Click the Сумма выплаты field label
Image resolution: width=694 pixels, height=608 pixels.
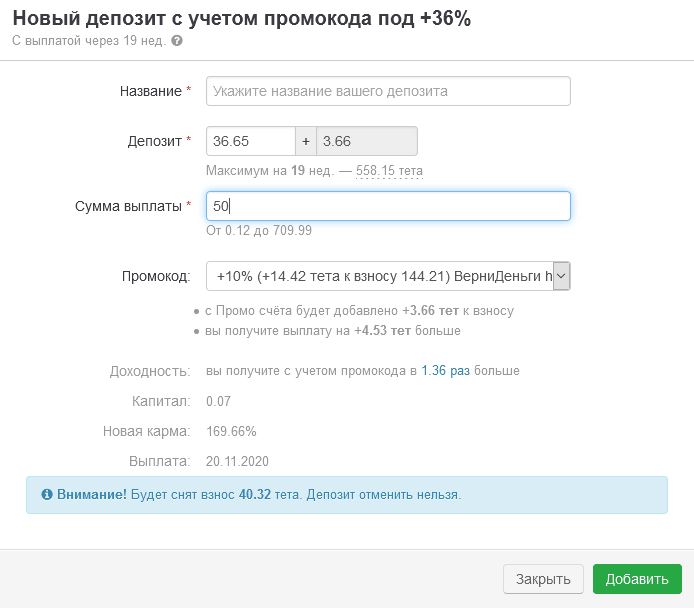(129, 206)
